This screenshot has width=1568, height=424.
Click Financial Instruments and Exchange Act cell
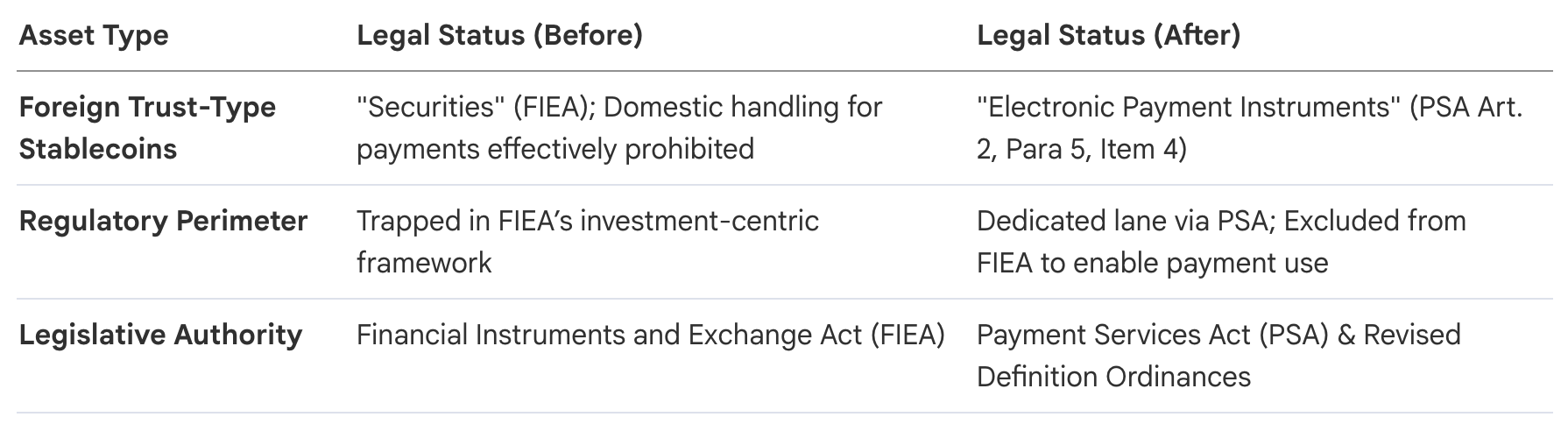[651, 335]
